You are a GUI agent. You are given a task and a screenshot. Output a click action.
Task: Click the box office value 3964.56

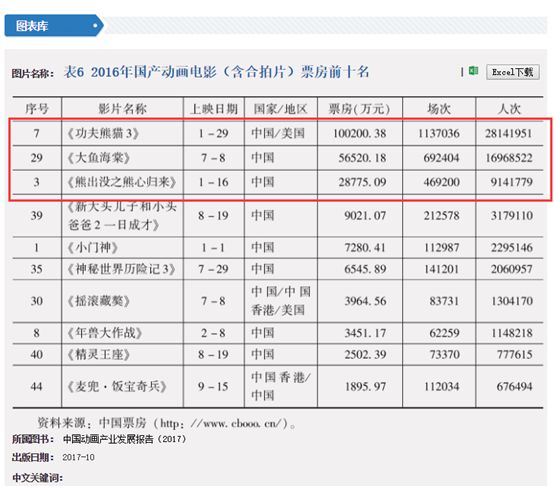(365, 301)
